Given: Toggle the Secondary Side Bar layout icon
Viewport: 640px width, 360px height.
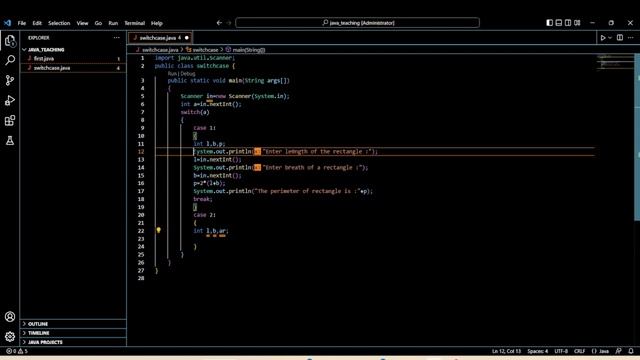Looking at the screenshot, I should click(x=568, y=23).
